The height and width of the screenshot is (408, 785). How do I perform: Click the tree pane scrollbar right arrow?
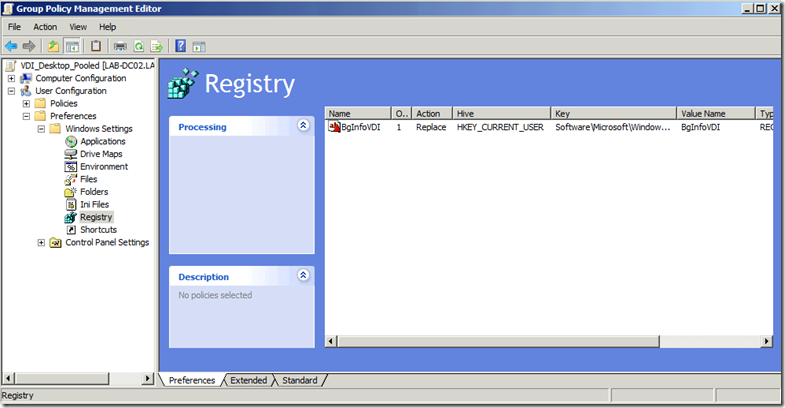[x=147, y=378]
